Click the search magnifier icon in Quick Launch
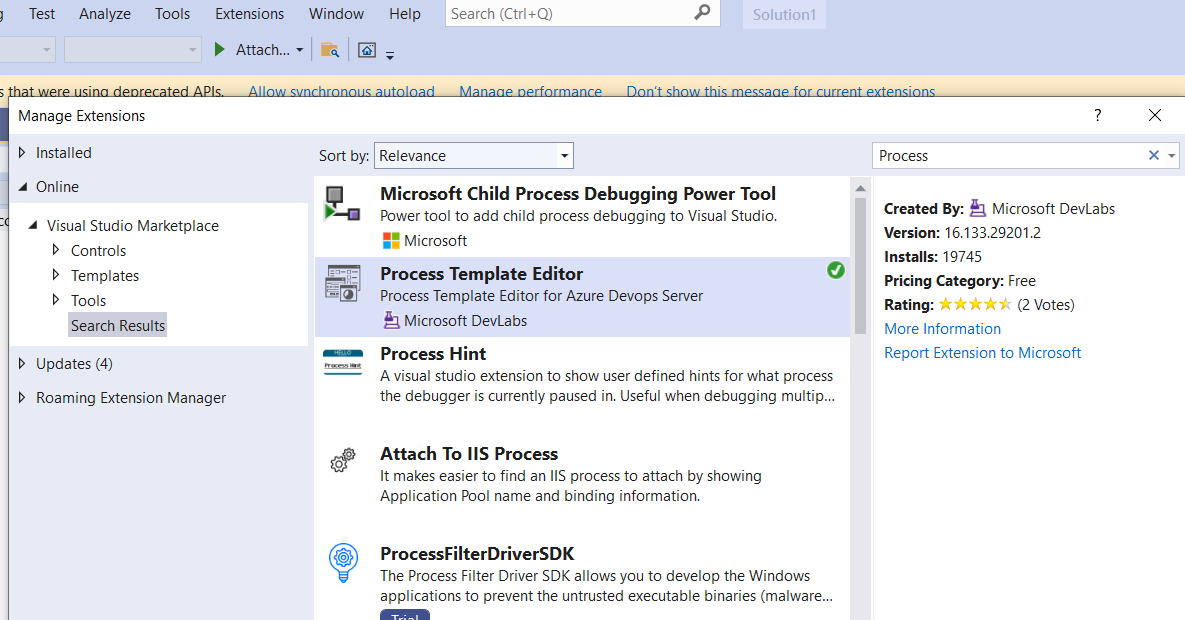The image size is (1185, 620). coord(702,13)
